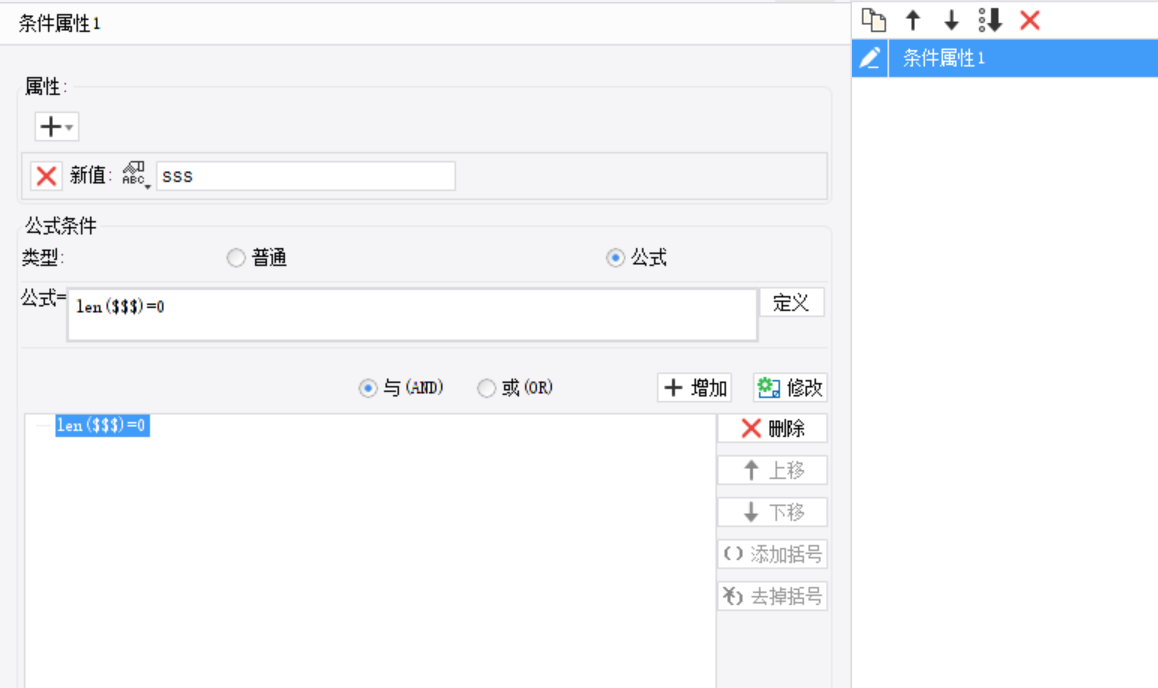Delete condition attribute with red X in toolbar

1029,20
